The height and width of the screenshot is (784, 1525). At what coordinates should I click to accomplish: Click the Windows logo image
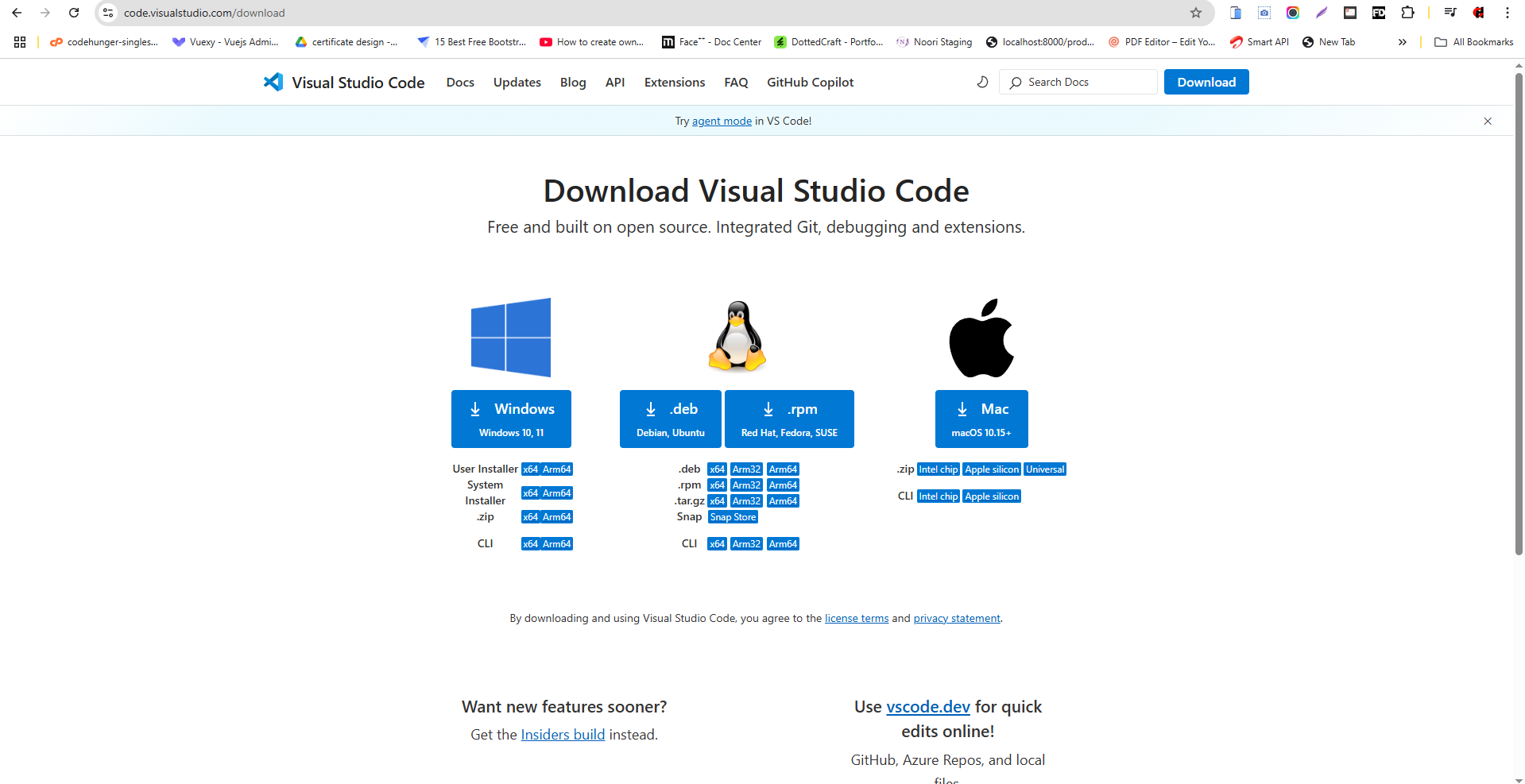(511, 338)
